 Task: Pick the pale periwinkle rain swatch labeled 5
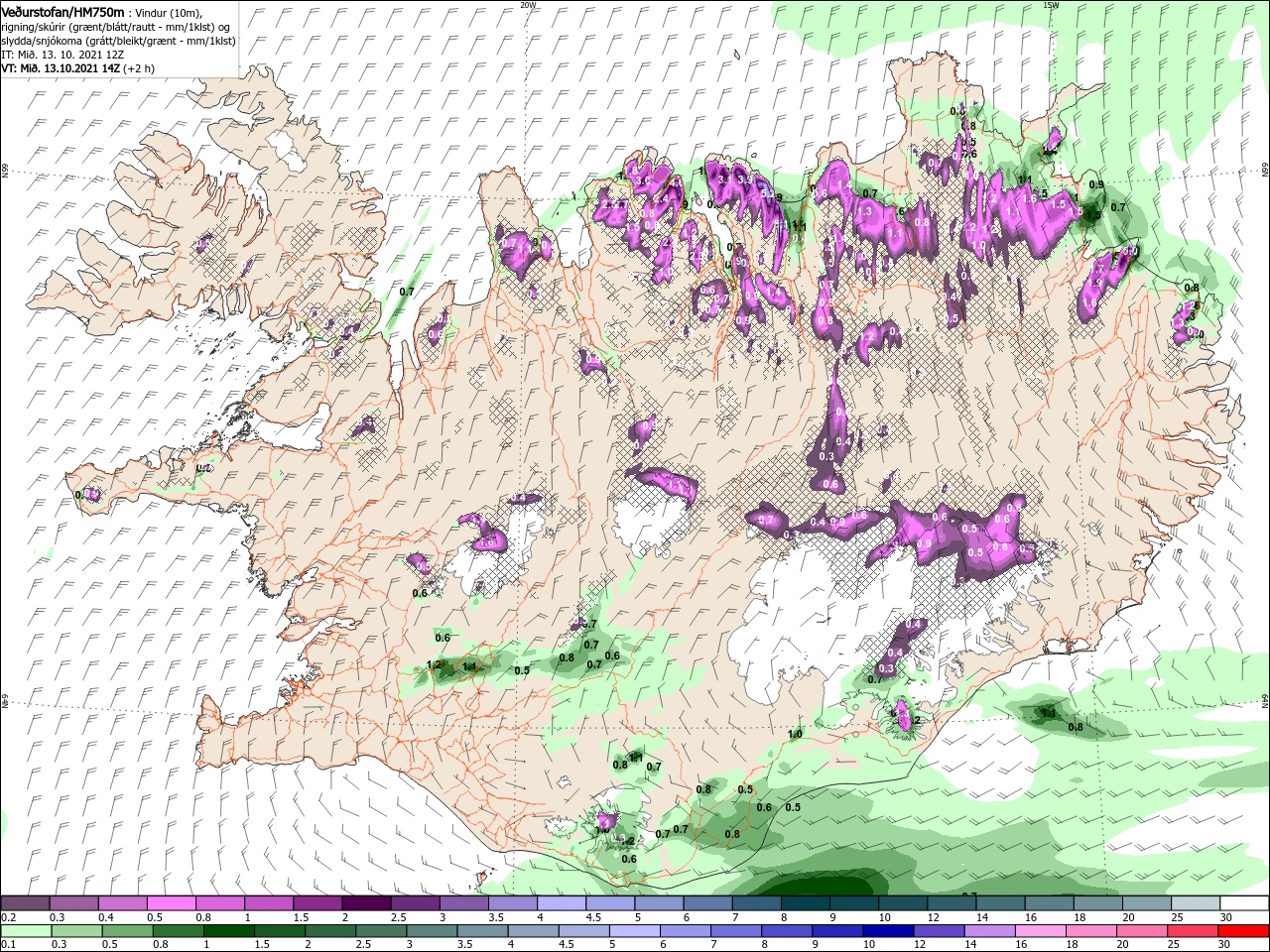tap(634, 931)
